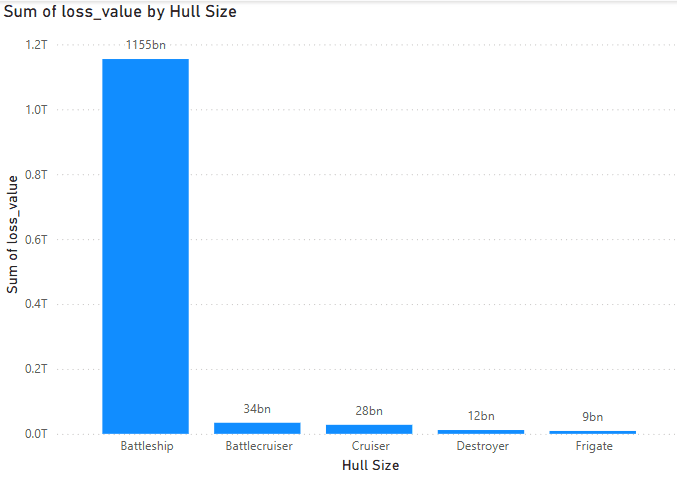This screenshot has height=484, width=677.
Task: Select the 28bn data label
Action: (x=369, y=411)
